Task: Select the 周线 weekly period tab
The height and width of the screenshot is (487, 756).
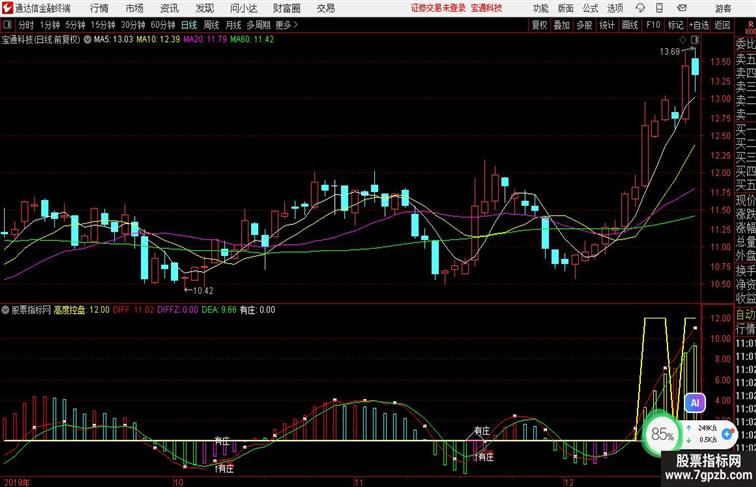Action: tap(211, 25)
